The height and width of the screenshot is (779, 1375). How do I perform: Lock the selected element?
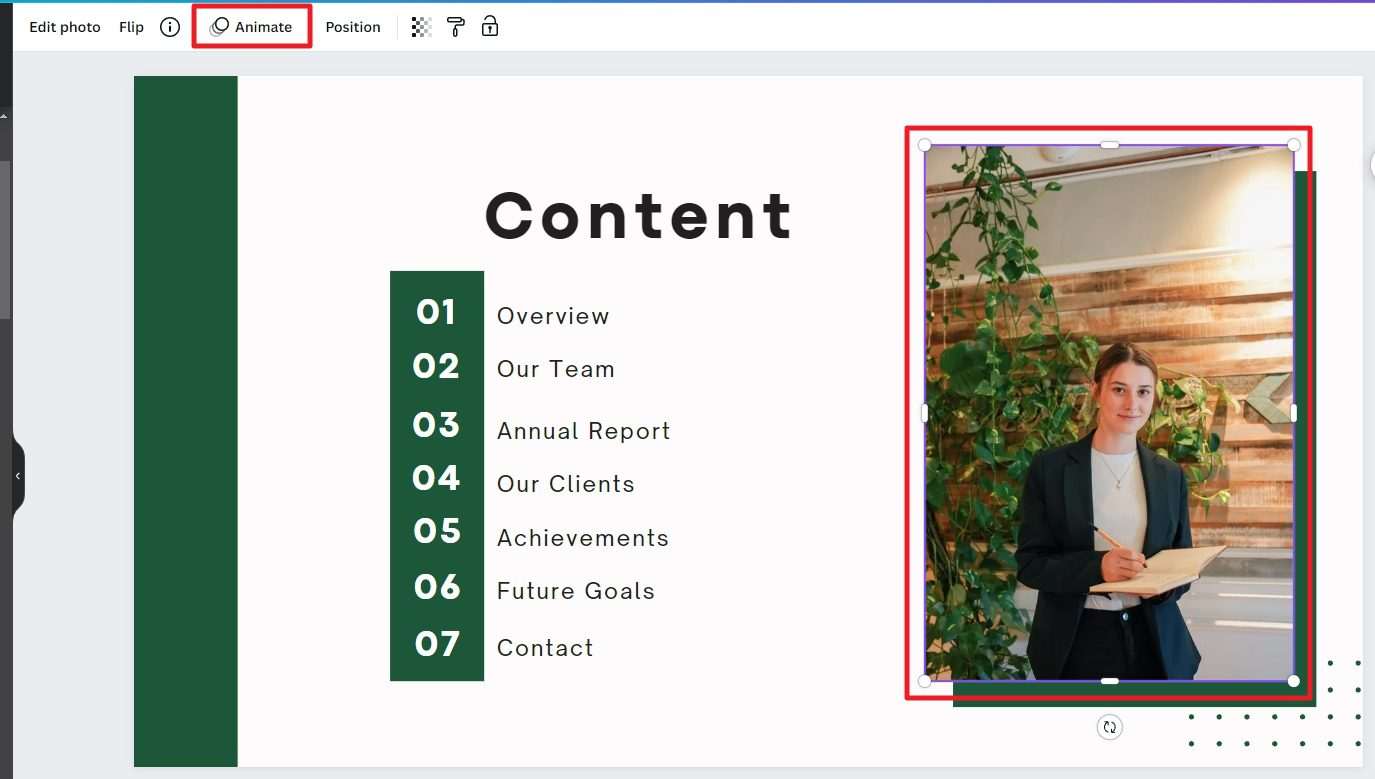pyautogui.click(x=489, y=27)
